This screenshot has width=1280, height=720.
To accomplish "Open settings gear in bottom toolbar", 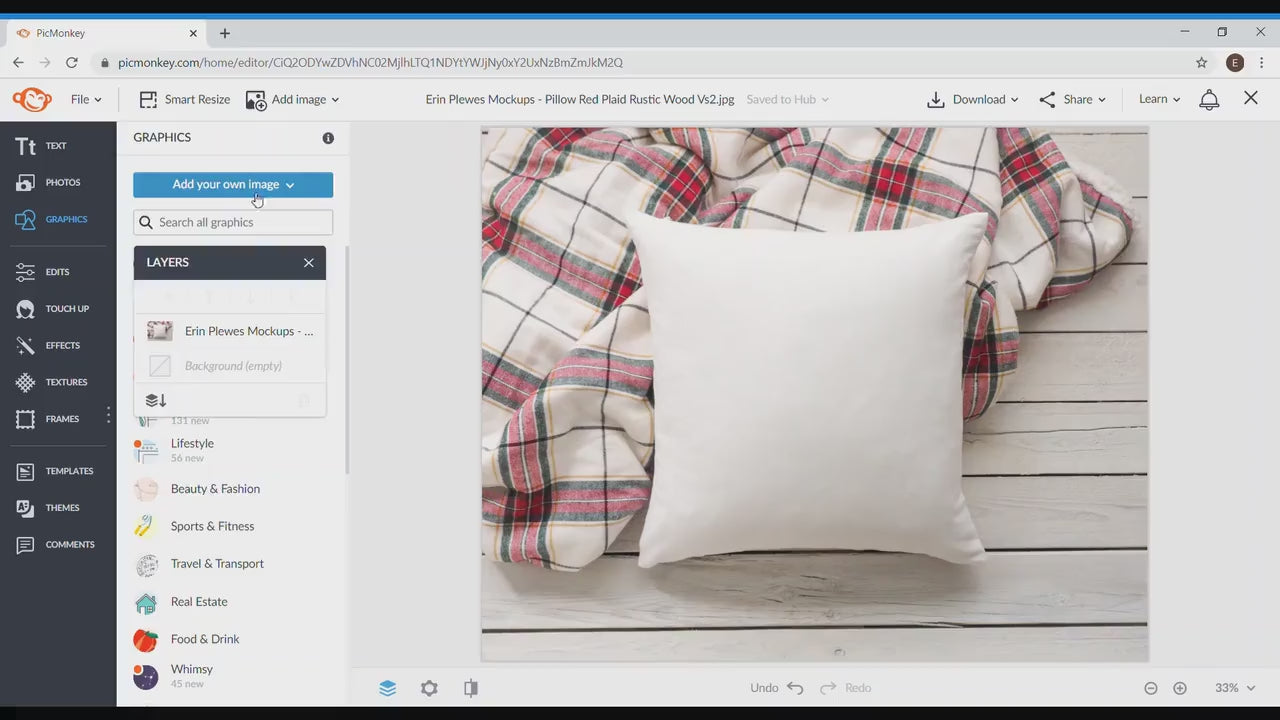I will 429,688.
